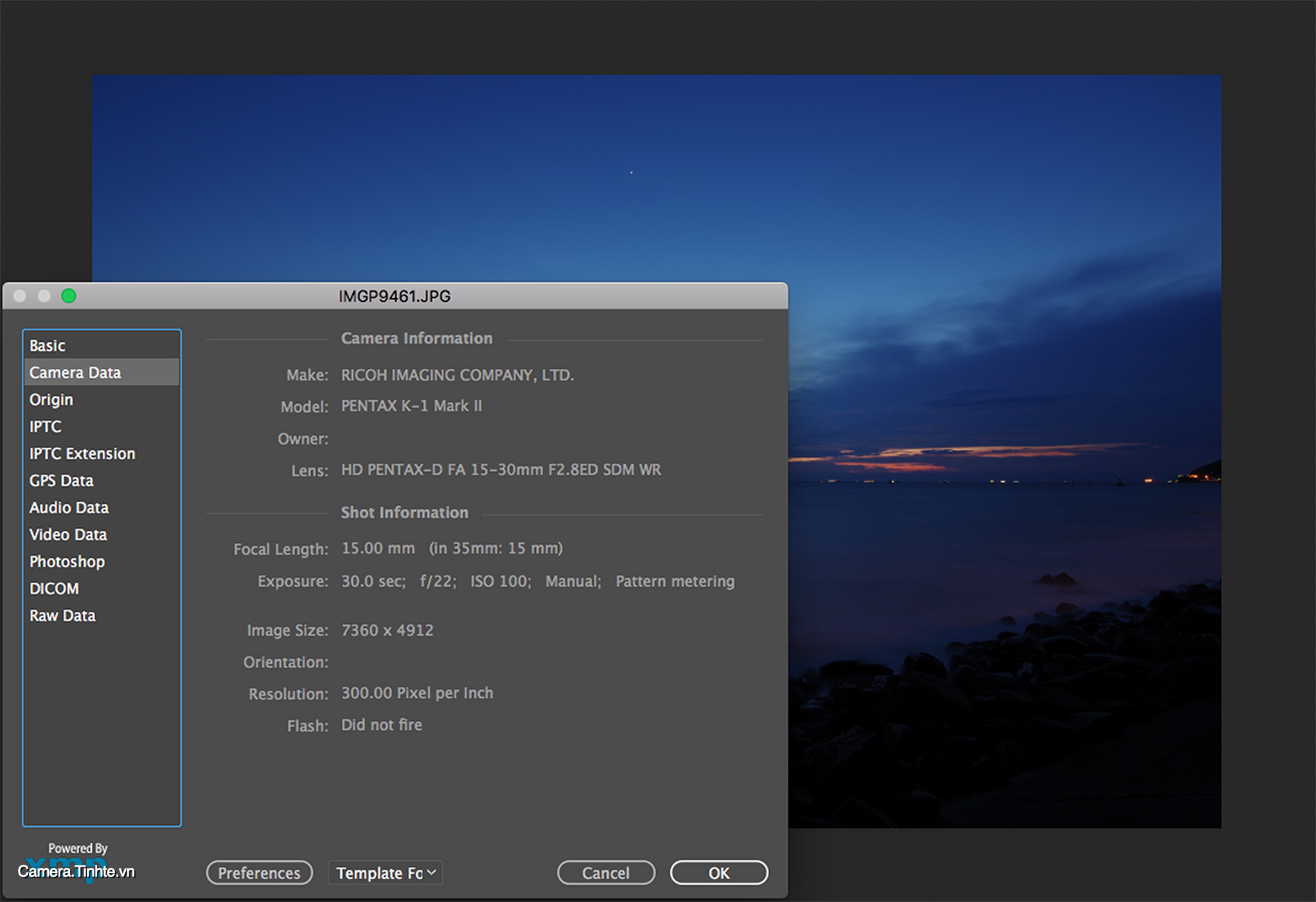This screenshot has height=902, width=1316.
Task: Click the green zoom window button
Action: click(x=69, y=296)
